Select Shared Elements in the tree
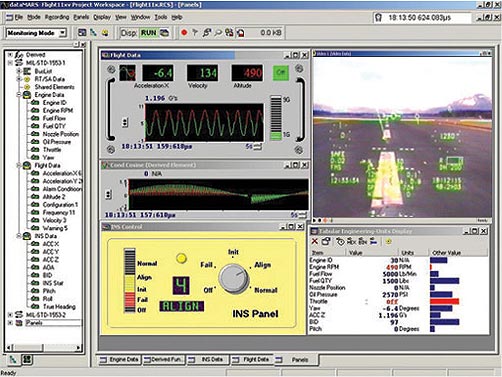The image size is (502, 377). (54, 87)
